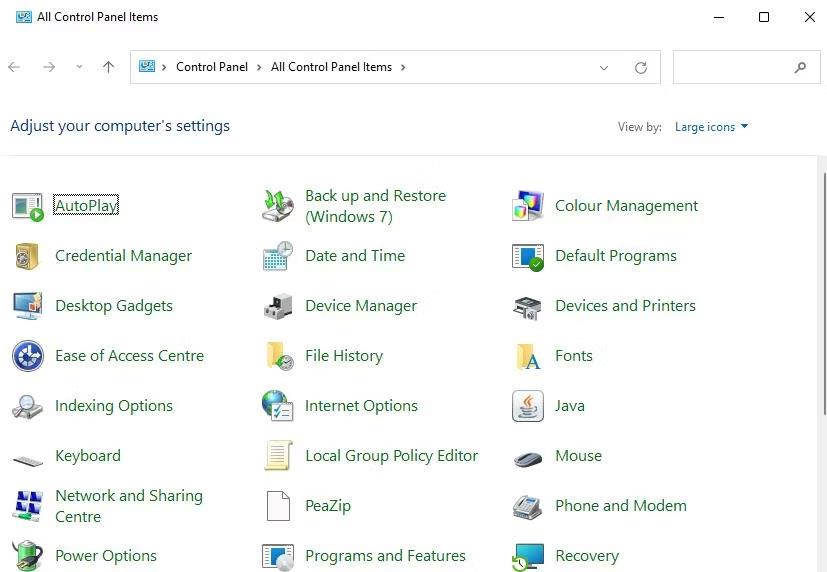Open the Power Options battery icon
This screenshot has width=827, height=572.
27,556
